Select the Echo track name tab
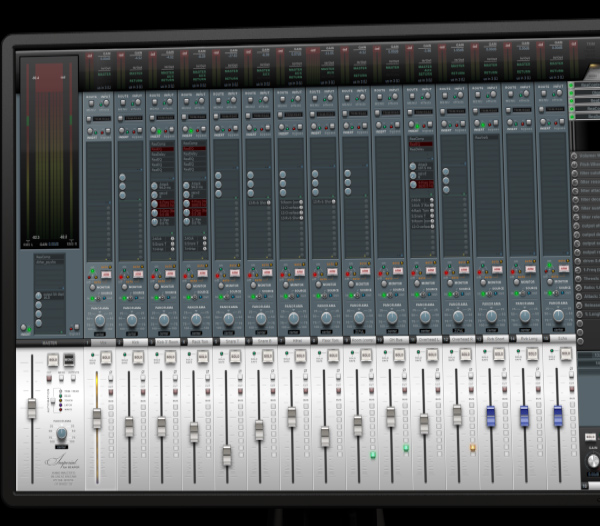600x526 pixels. coord(562,338)
